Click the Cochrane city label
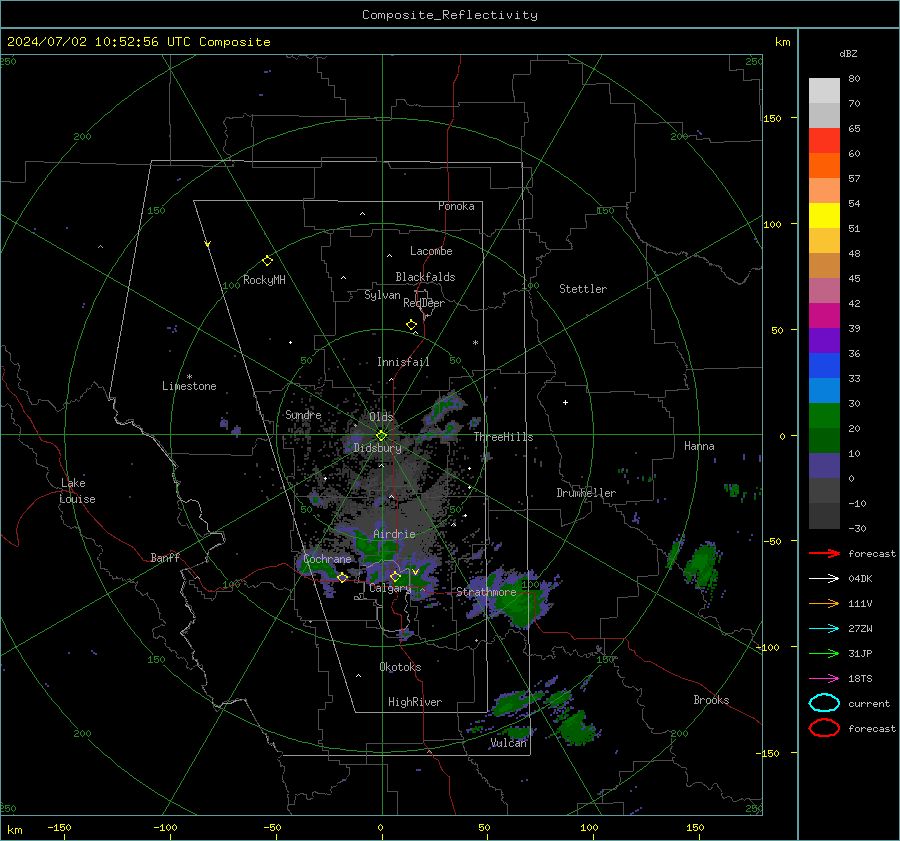Screen dimensions: 900x841 [327, 559]
